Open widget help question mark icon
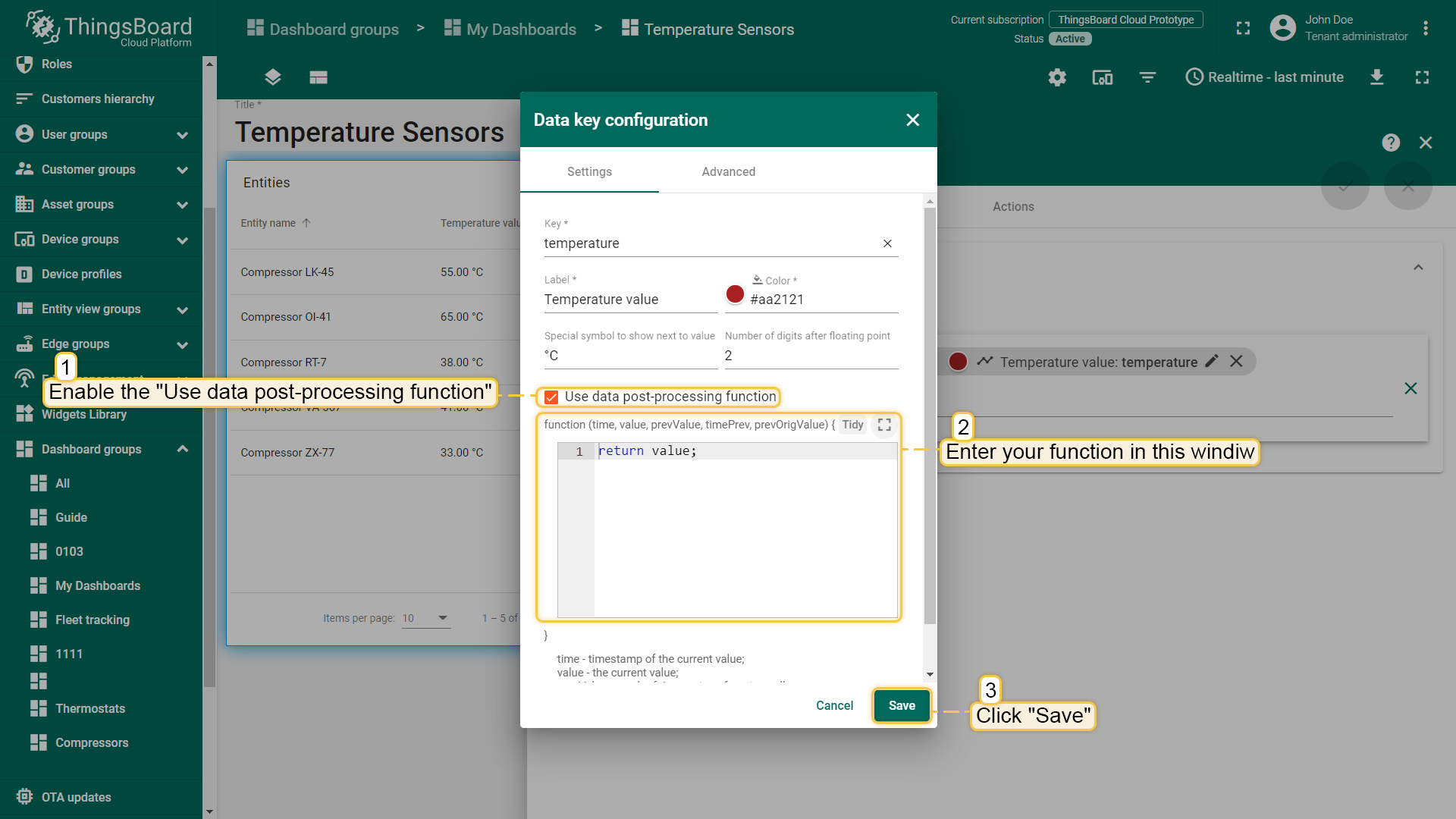This screenshot has width=1456, height=819. click(x=1391, y=143)
